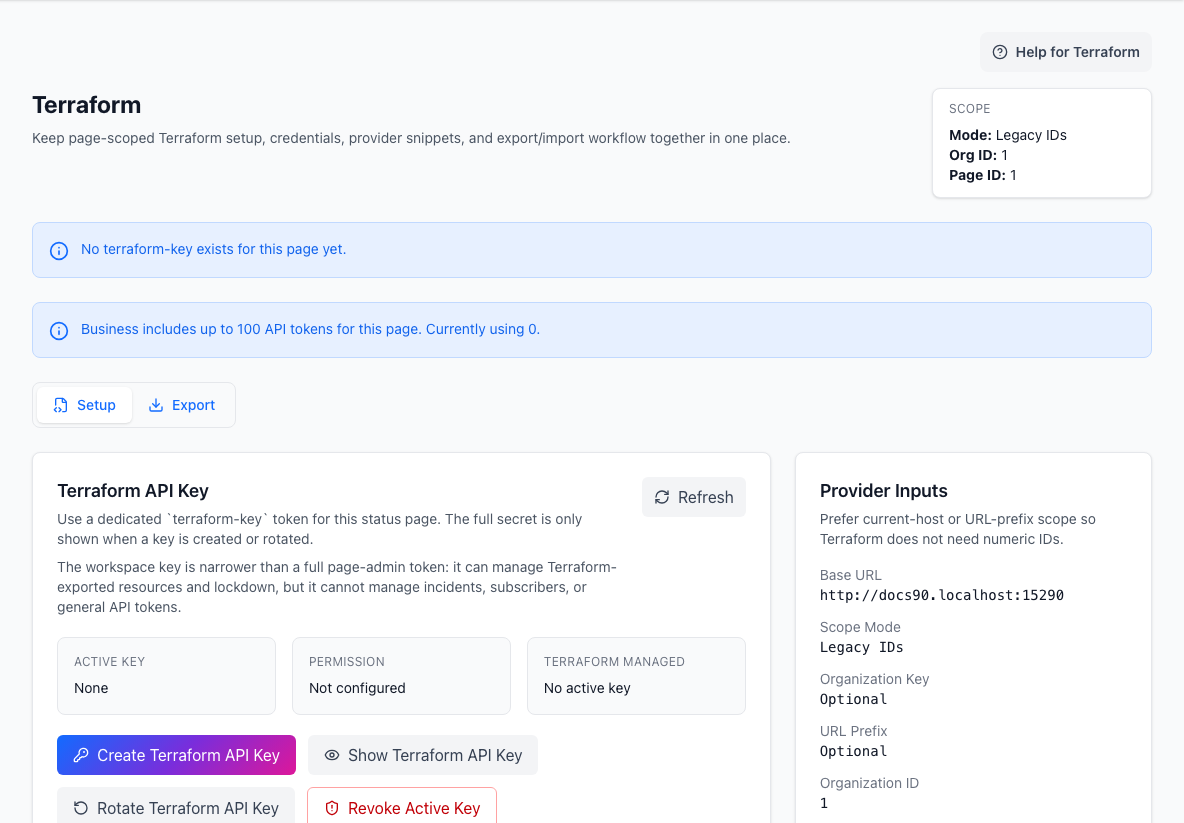The height and width of the screenshot is (823, 1184).
Task: Switch to the Setup tab
Action: tap(85, 405)
